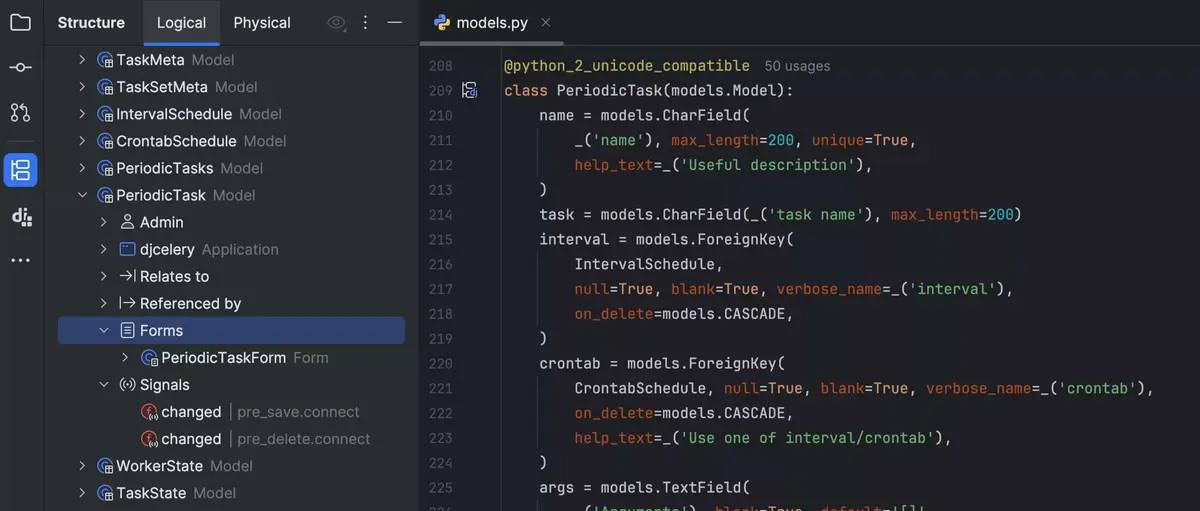Click the TaskSetMeta model icon
This screenshot has height=511, width=1200.
tap(105, 87)
